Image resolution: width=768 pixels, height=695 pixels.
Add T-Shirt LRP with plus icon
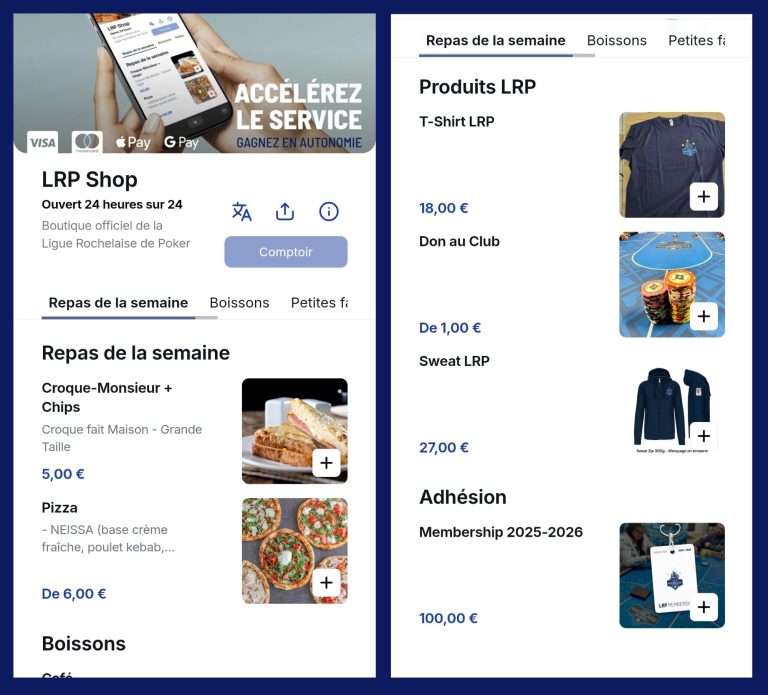click(x=704, y=196)
